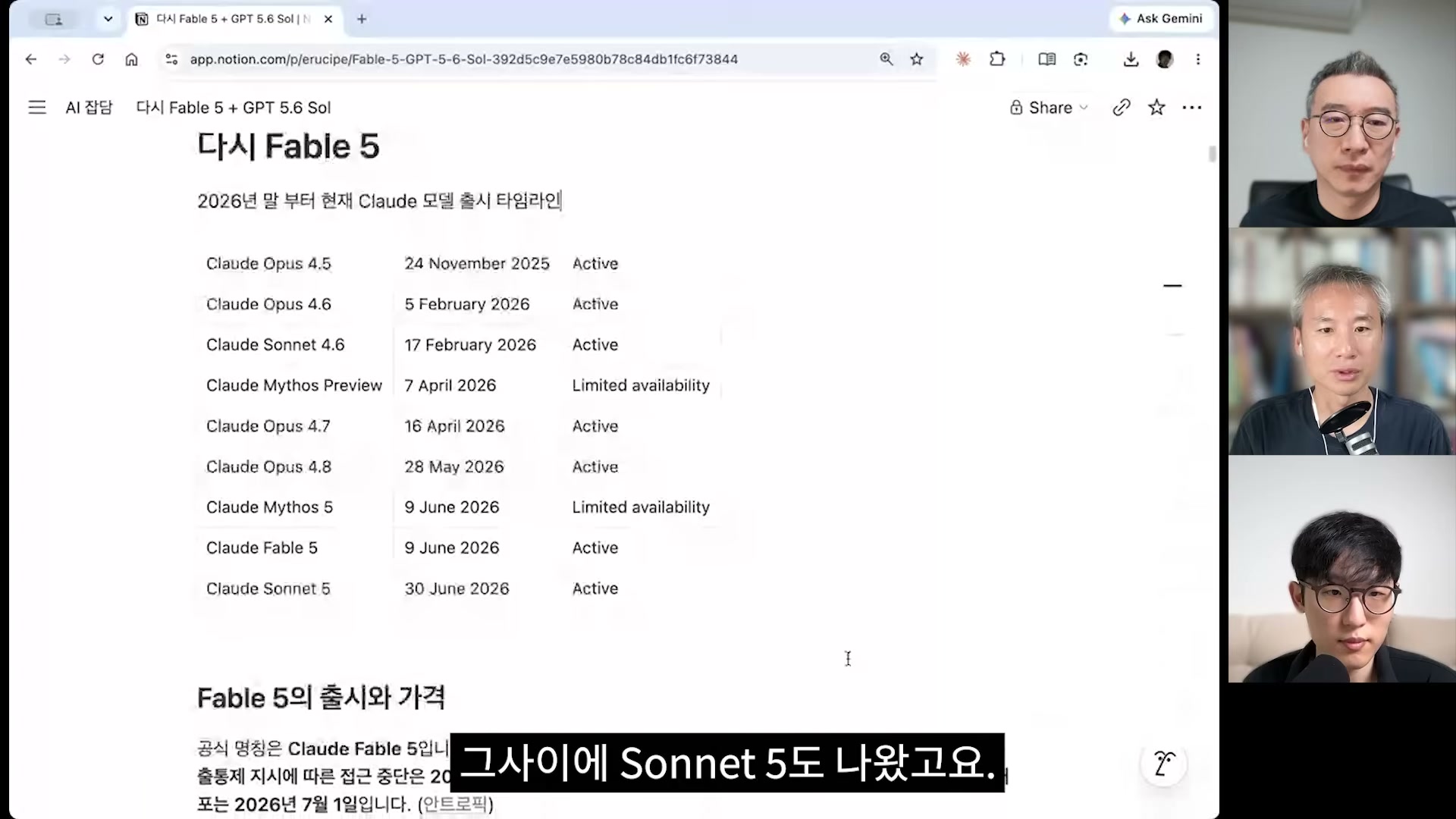Open the orange Claude extension icon
This screenshot has height=819, width=1456.
coord(963,59)
